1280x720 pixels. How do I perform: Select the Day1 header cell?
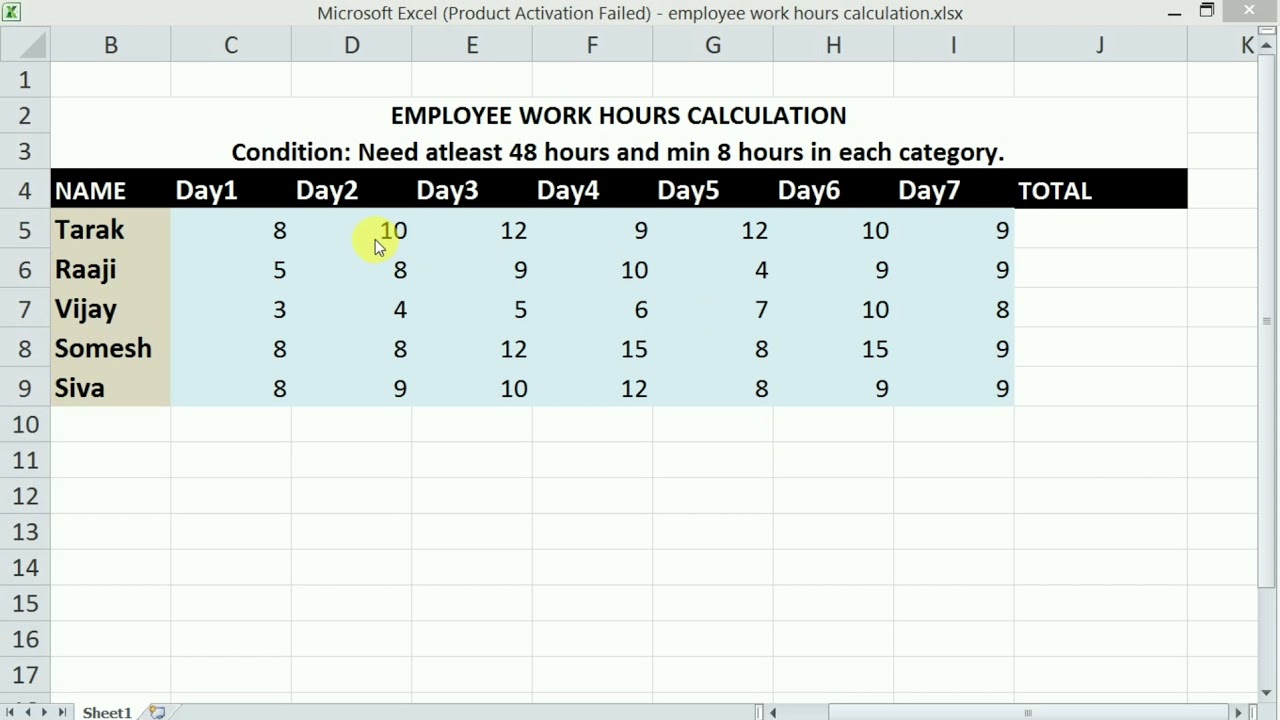tap(231, 190)
